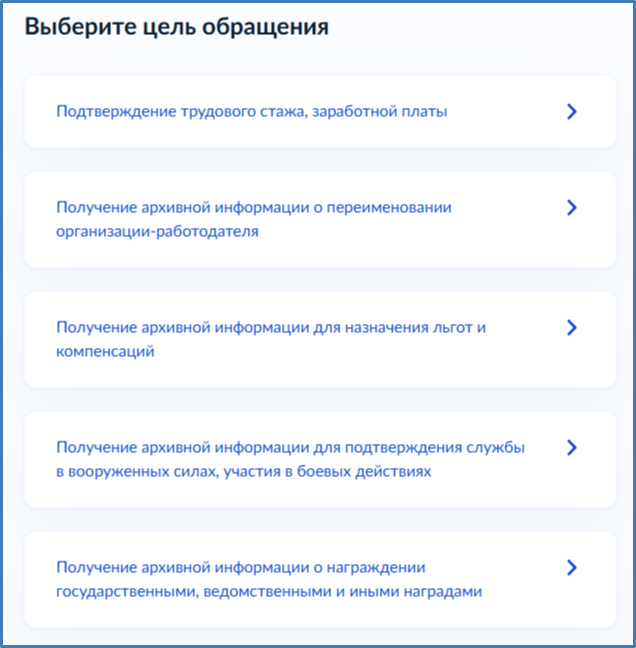Select "для подтверждения службы" text line

coord(290,447)
